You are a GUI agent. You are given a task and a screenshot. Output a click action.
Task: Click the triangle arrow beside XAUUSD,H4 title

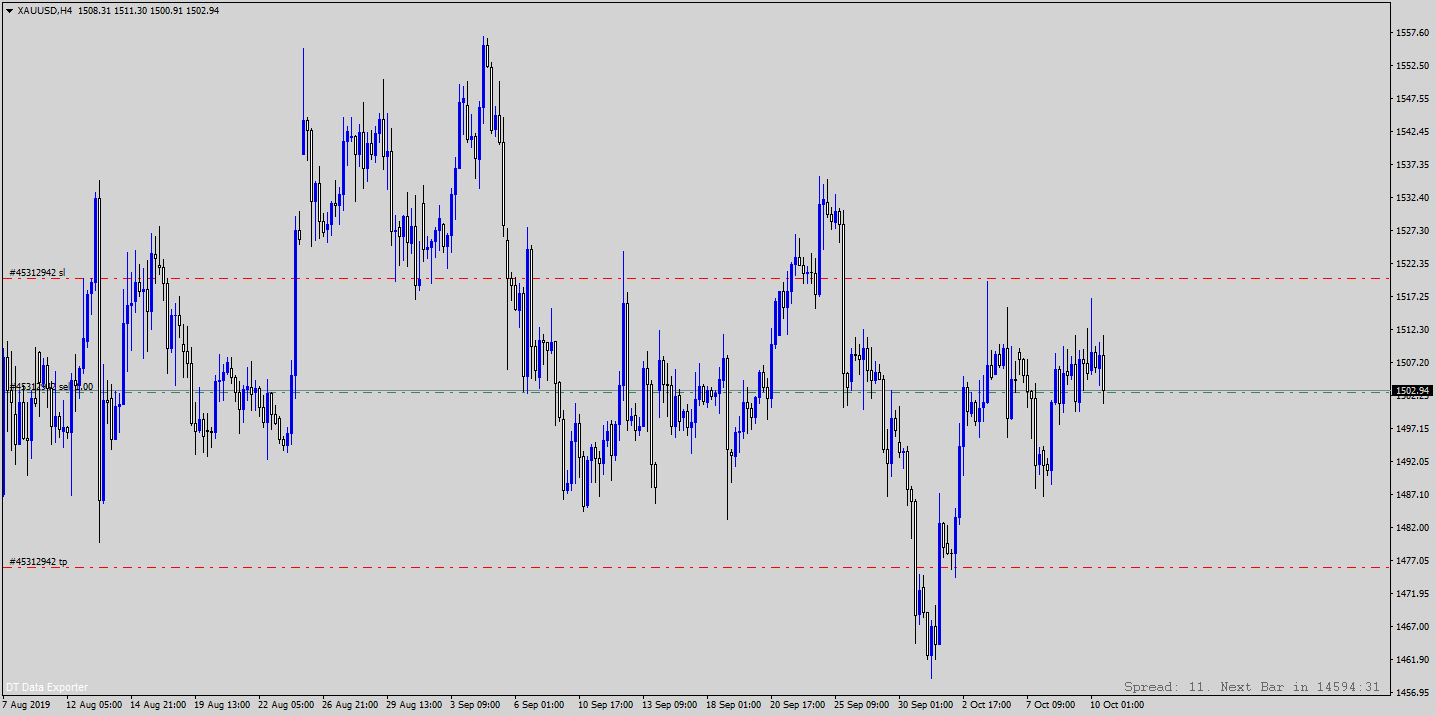[x=9, y=10]
